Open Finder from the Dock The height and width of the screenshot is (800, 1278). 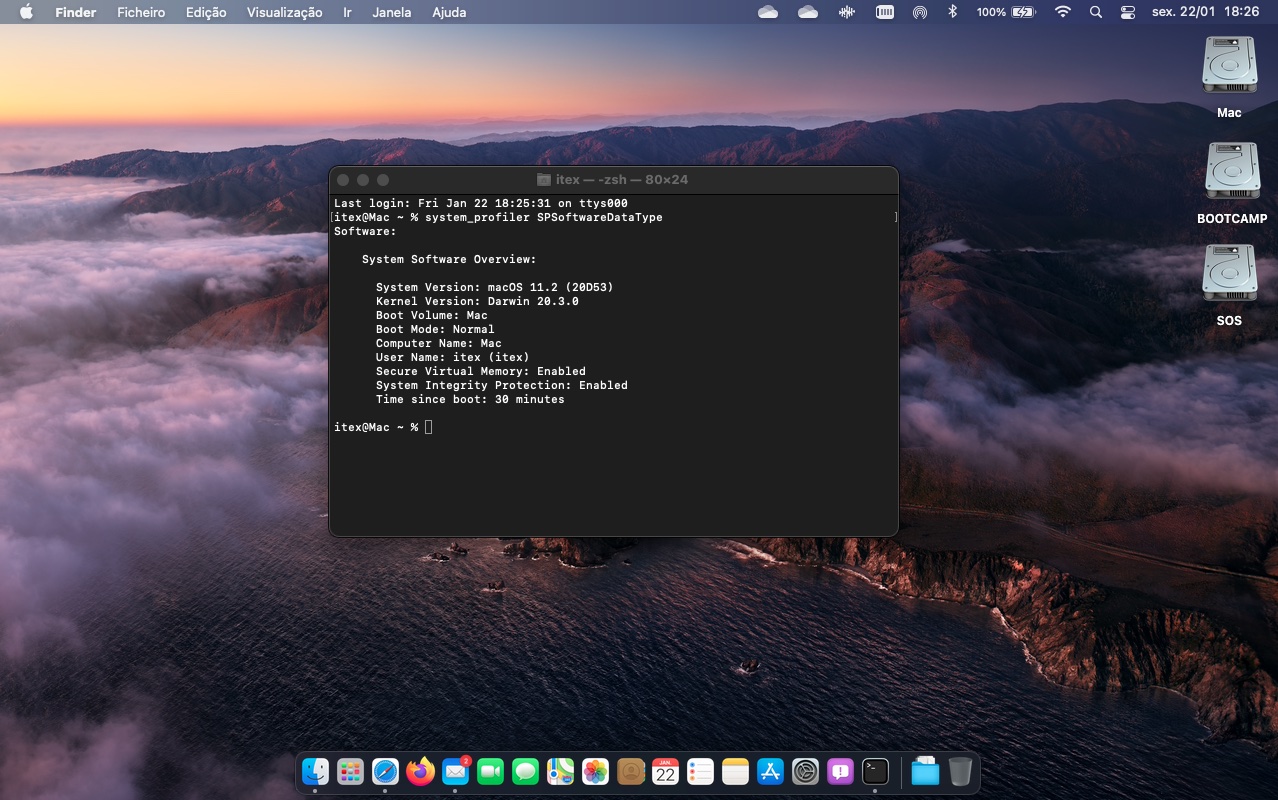(315, 772)
